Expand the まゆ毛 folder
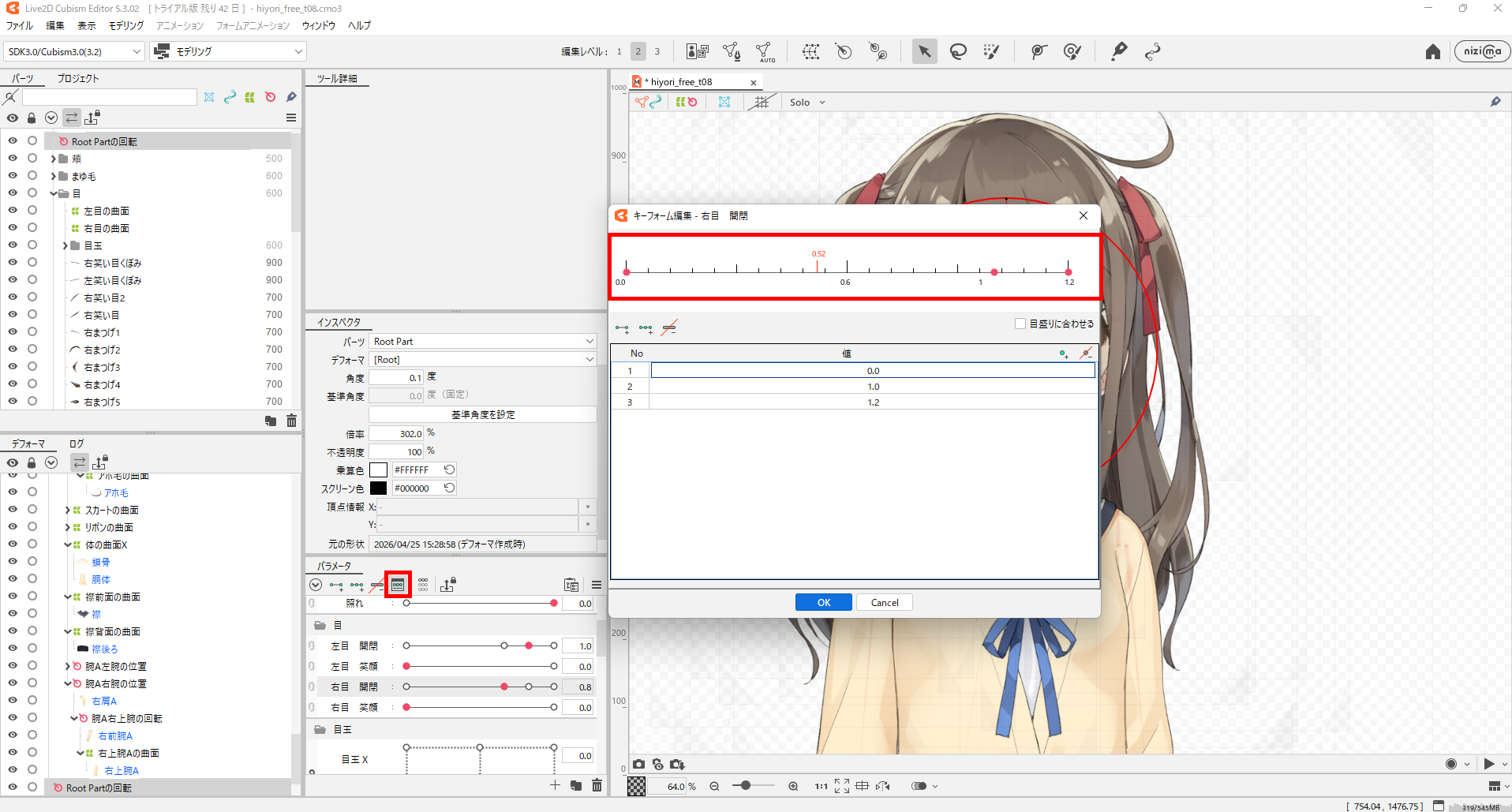This screenshot has width=1512, height=812. pos(53,176)
